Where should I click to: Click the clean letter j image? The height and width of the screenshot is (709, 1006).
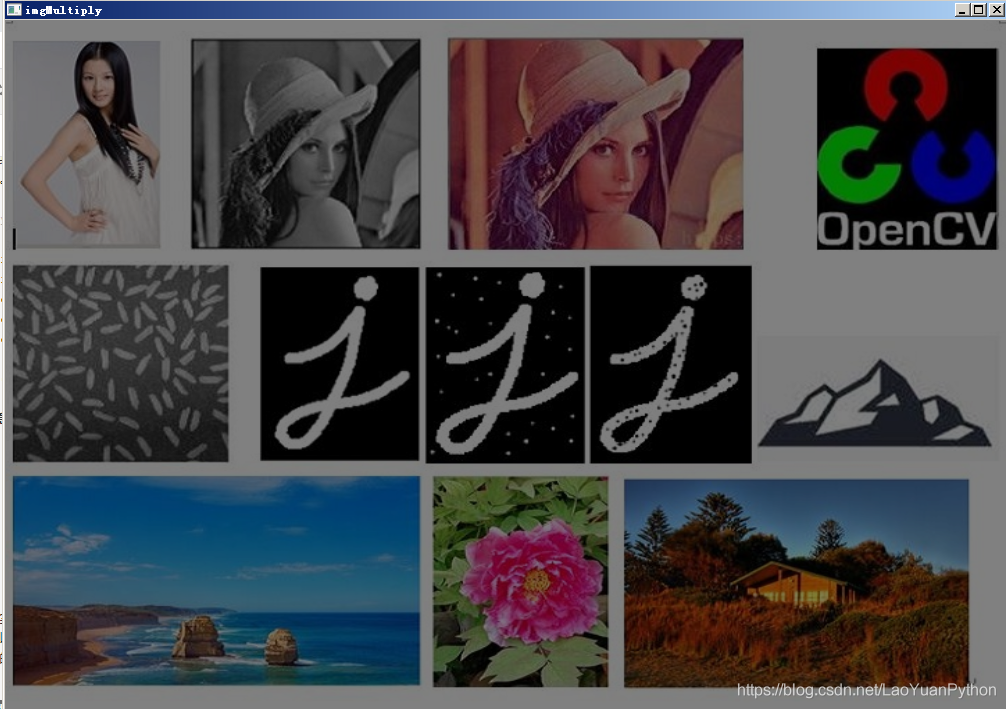point(339,364)
